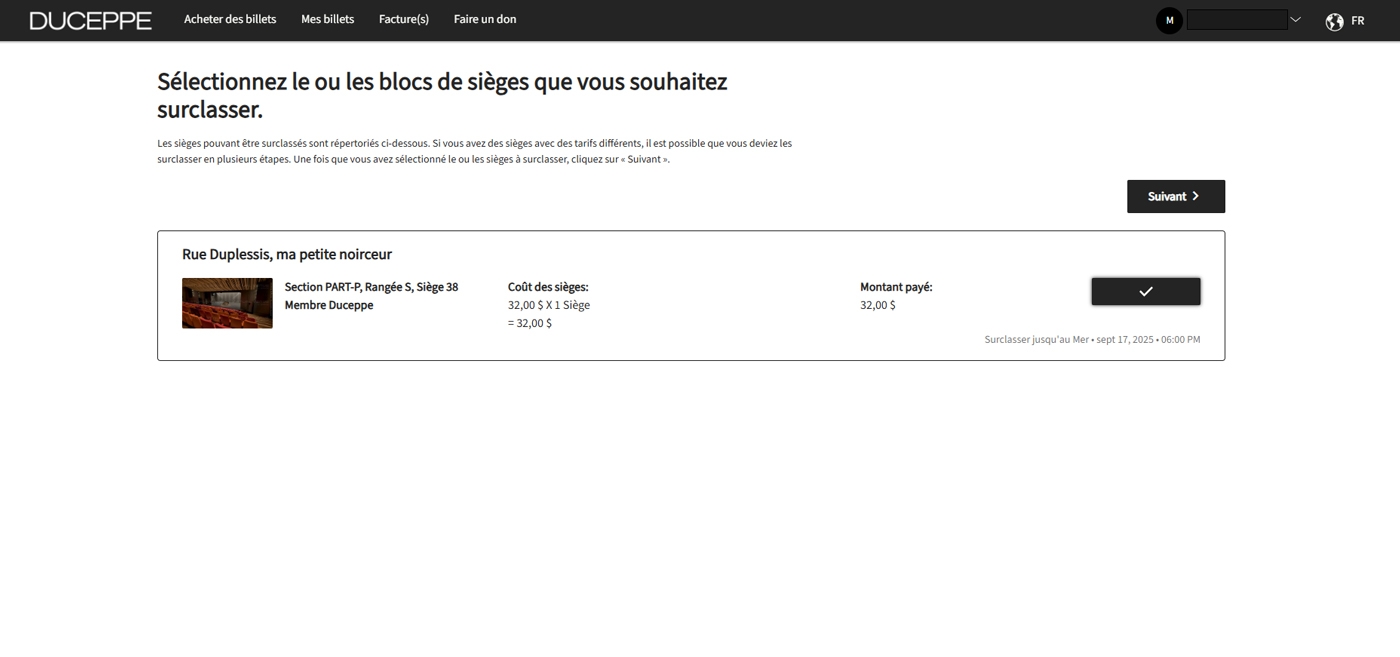The image size is (1400, 657).
Task: Click the theatre seats thumbnail image
Action: tap(227, 303)
